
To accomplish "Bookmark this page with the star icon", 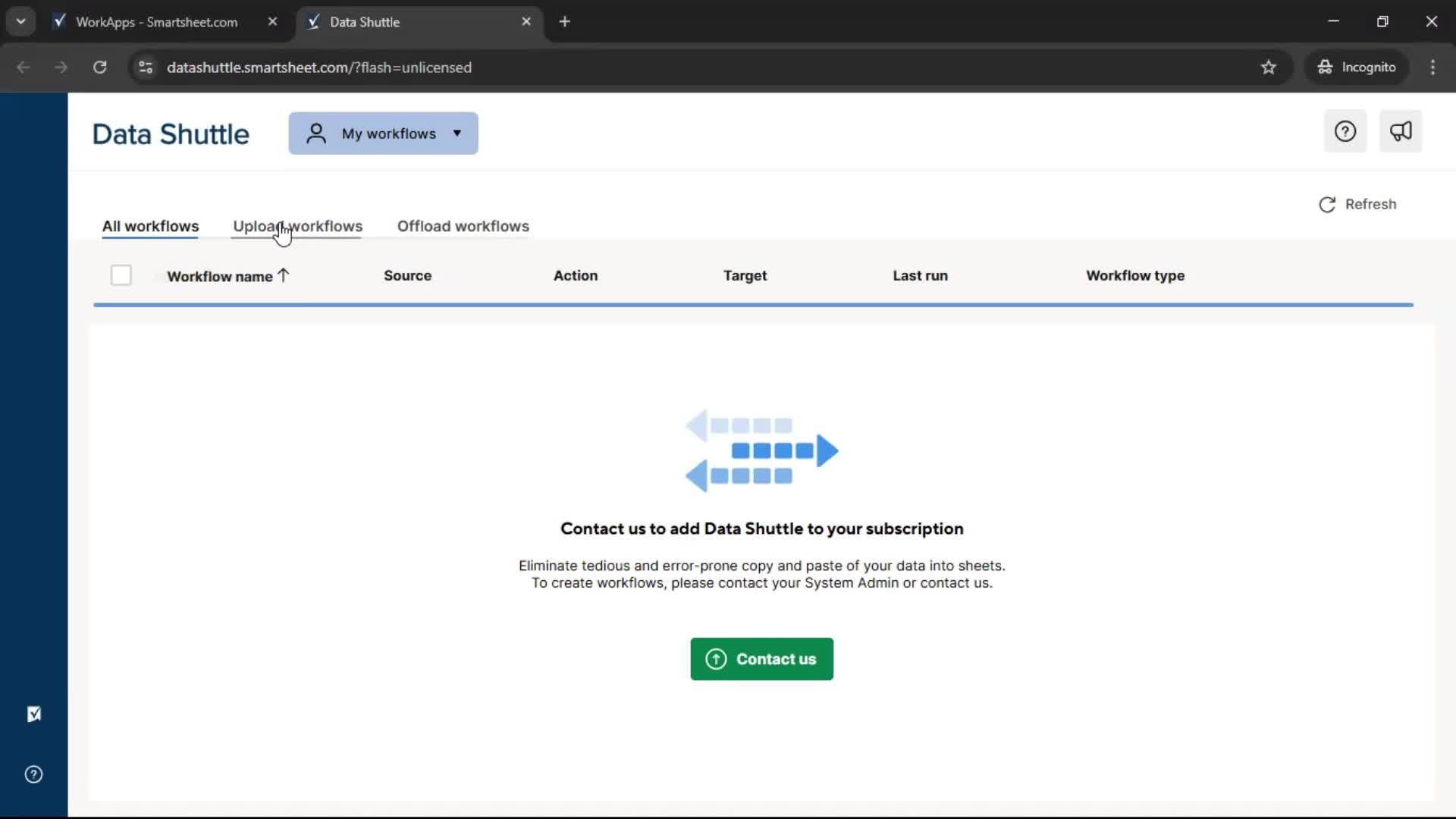I will click(1269, 67).
